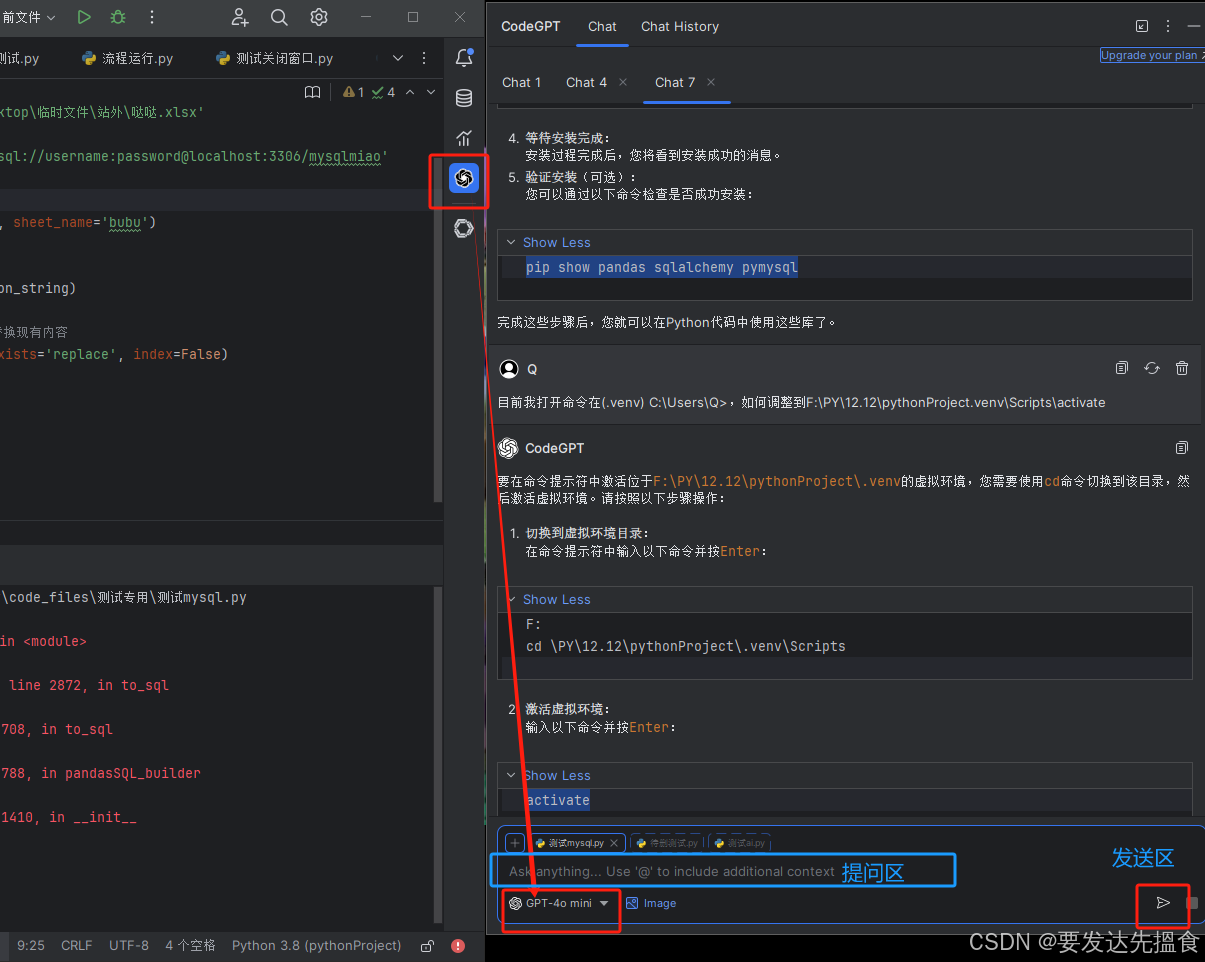Image resolution: width=1205 pixels, height=962 pixels.
Task: Open the GPT-4o mini model dropdown
Action: pyautogui.click(x=559, y=903)
